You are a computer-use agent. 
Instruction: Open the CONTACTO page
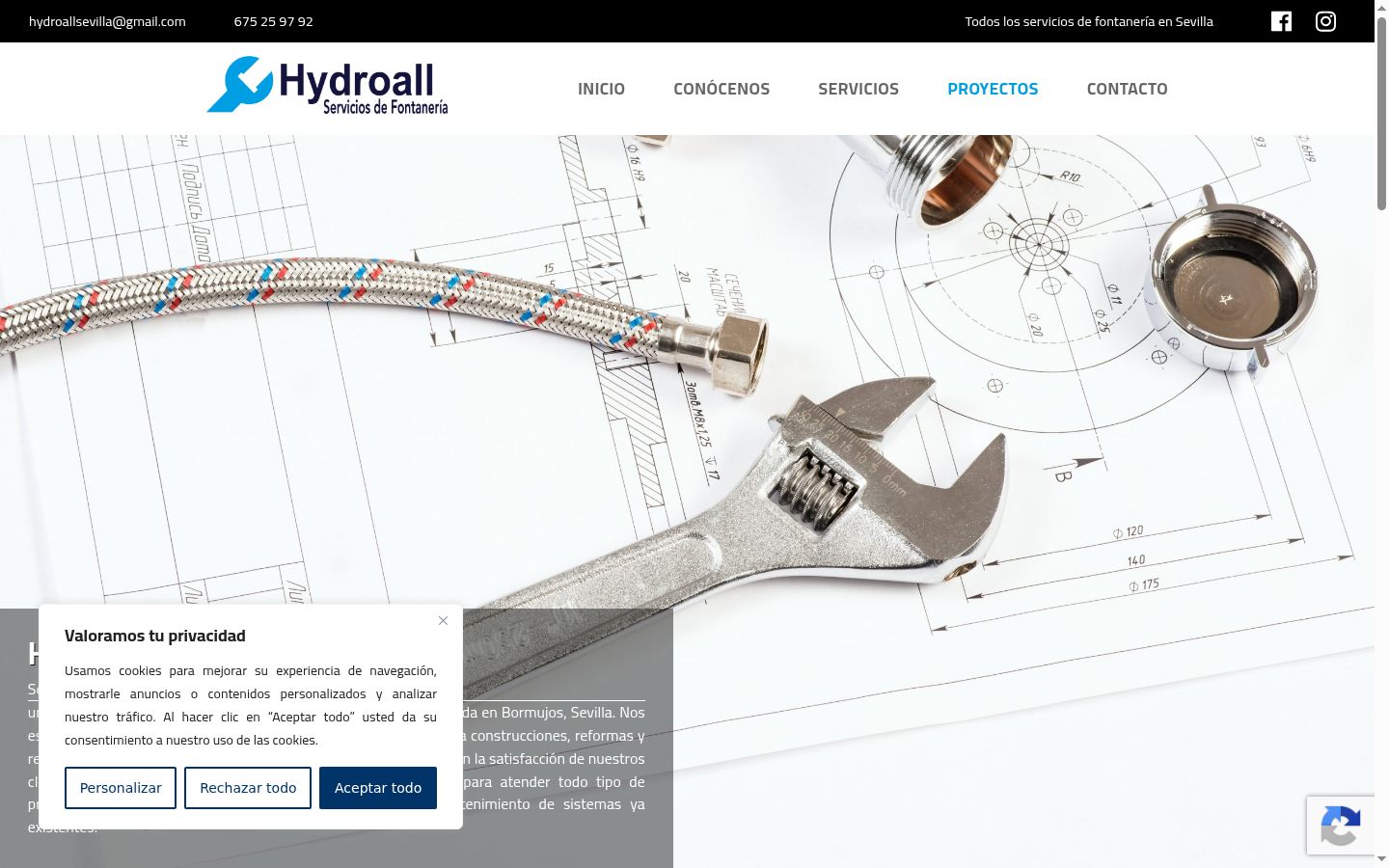click(1127, 89)
